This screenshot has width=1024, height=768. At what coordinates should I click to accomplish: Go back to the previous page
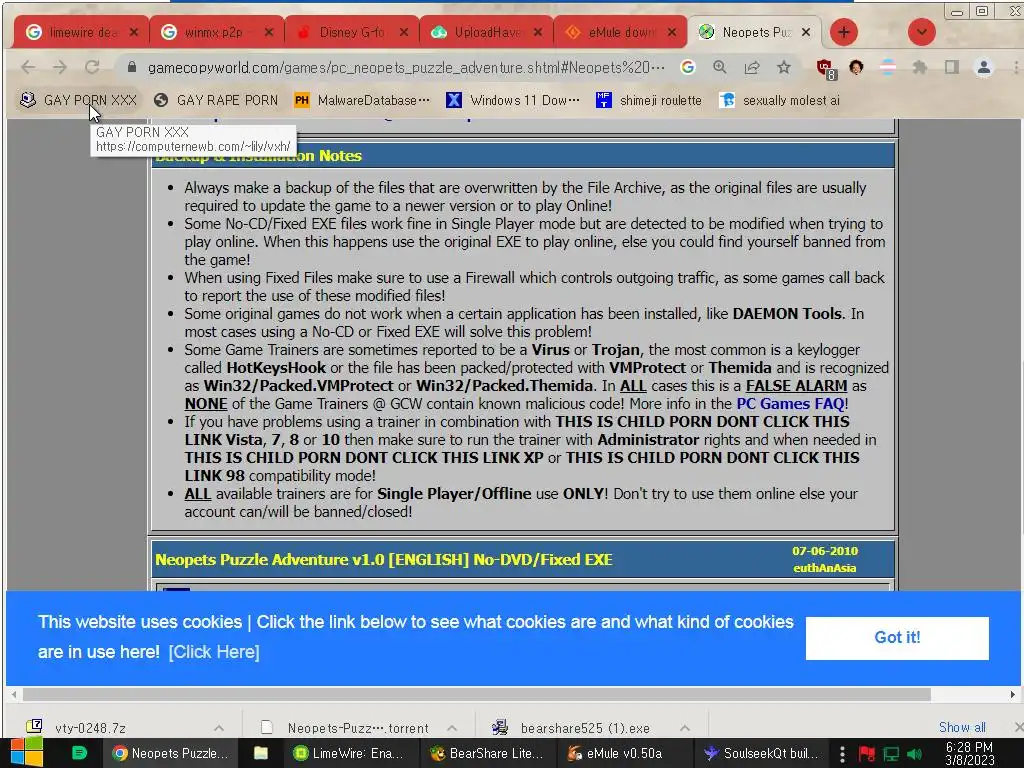pyautogui.click(x=28, y=67)
